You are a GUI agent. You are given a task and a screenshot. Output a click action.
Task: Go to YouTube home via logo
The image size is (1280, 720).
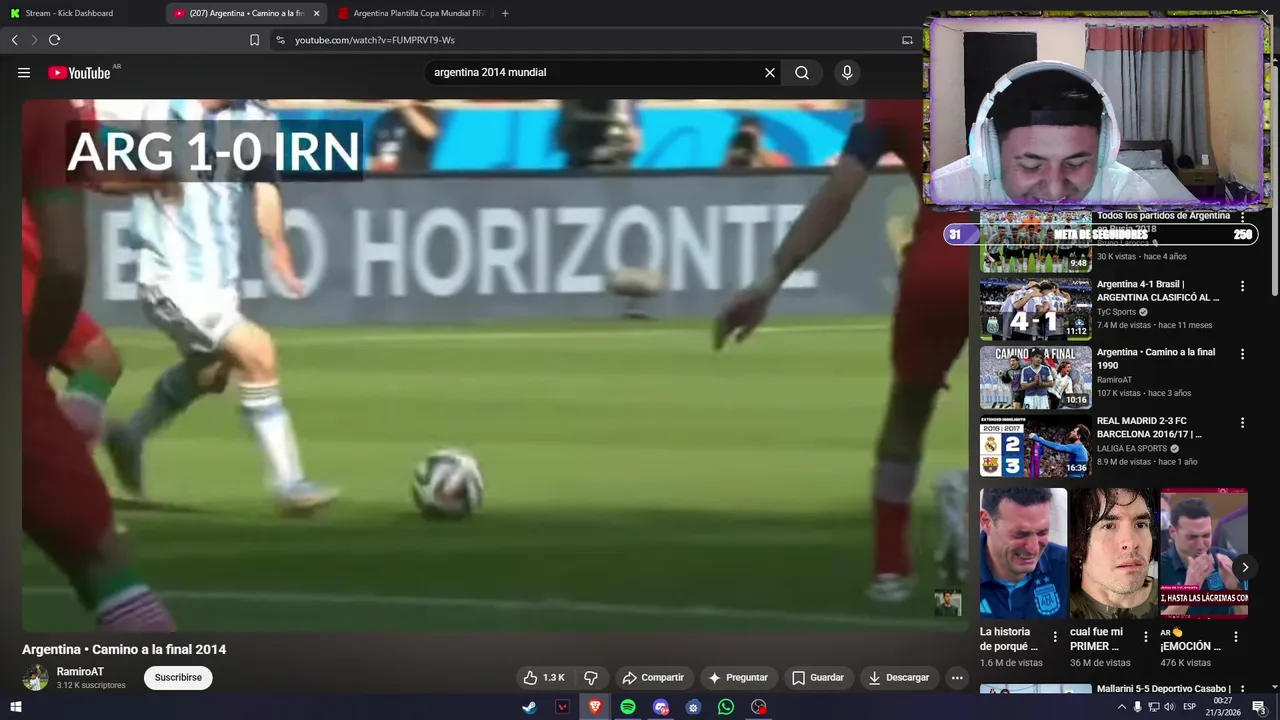click(x=79, y=73)
